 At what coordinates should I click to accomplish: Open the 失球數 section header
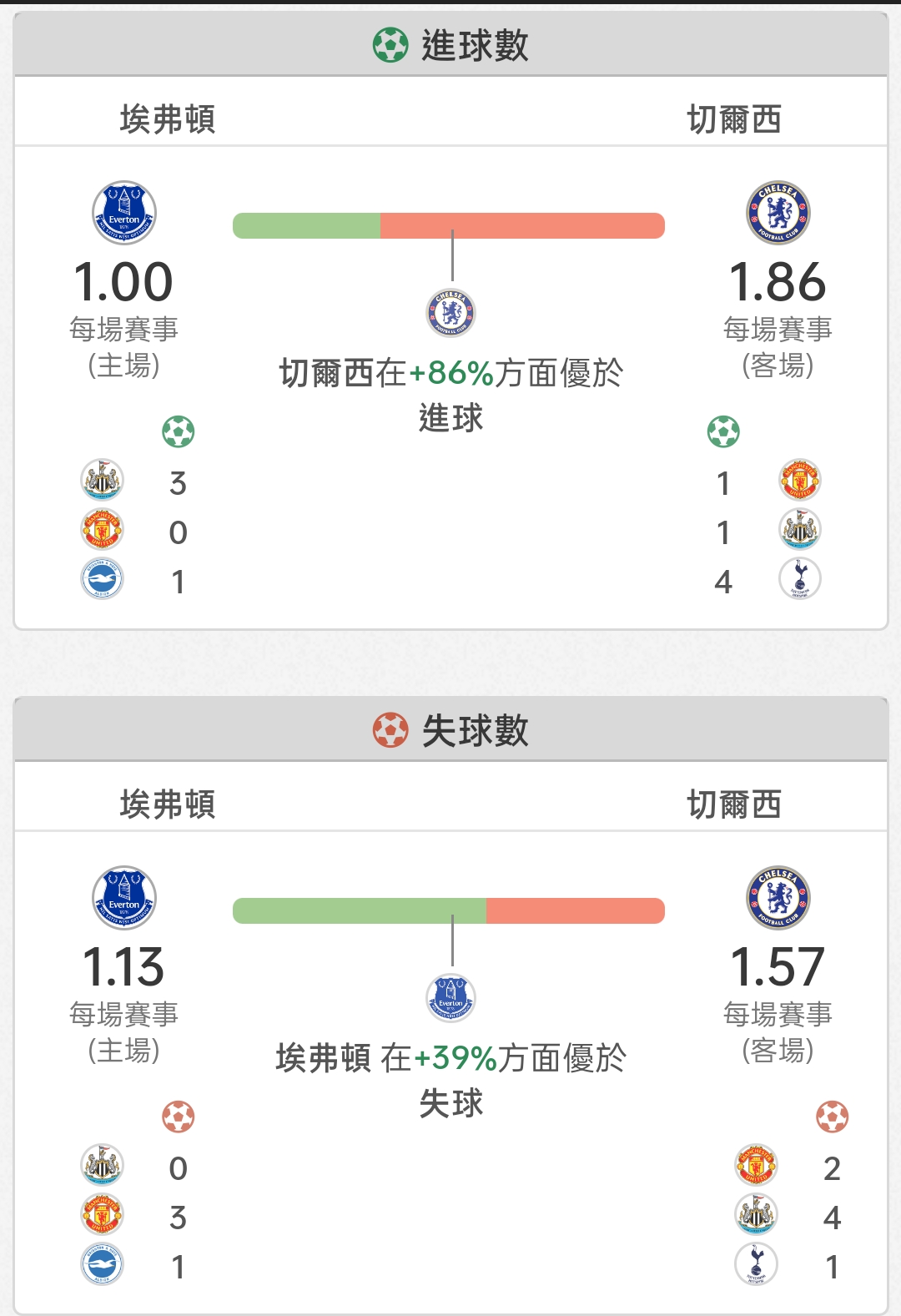click(450, 730)
